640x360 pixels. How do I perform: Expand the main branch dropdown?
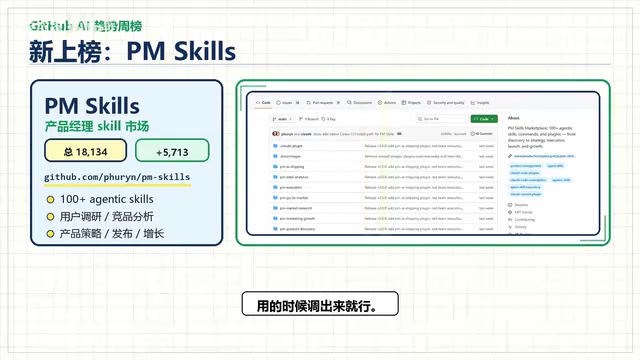[282, 119]
